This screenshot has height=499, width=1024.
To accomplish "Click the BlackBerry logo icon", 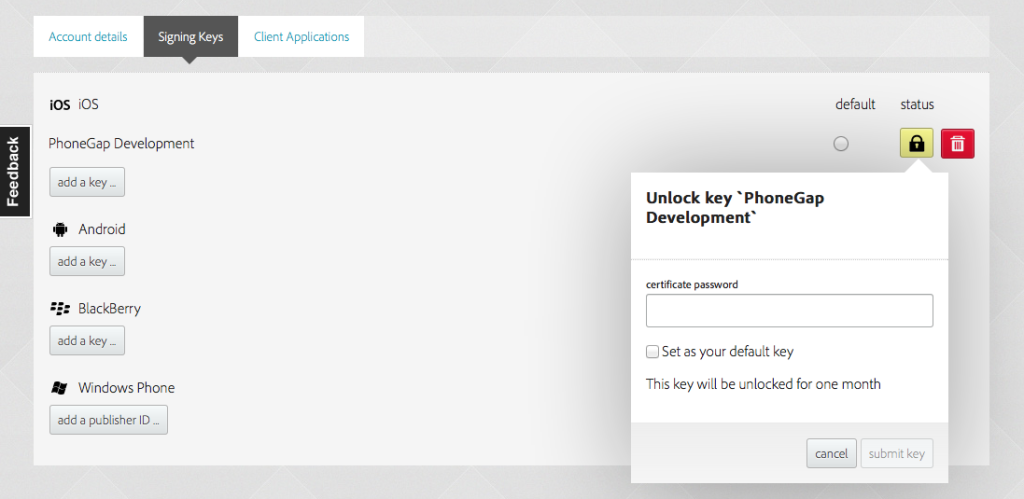I will 60,308.
